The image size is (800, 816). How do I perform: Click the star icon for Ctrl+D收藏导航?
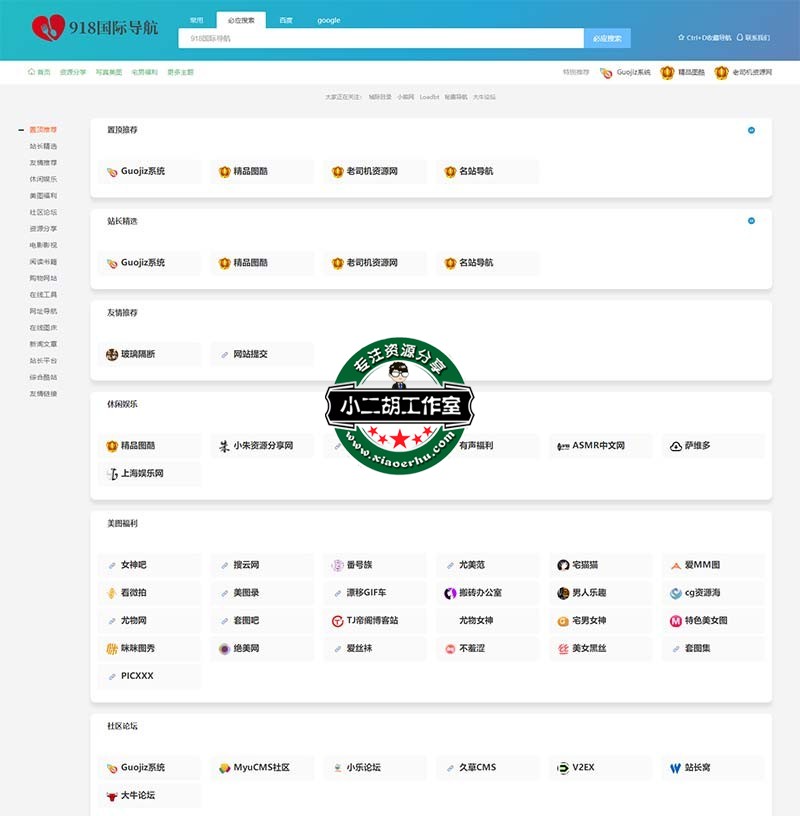click(681, 38)
